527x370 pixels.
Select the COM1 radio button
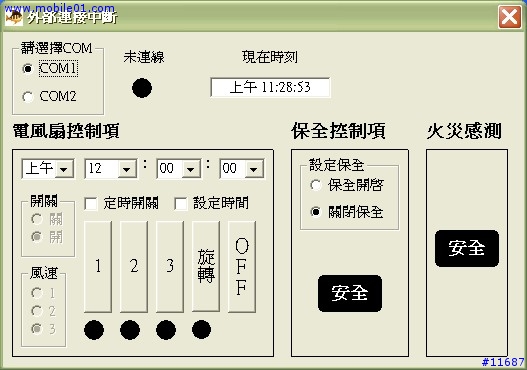coord(28,69)
